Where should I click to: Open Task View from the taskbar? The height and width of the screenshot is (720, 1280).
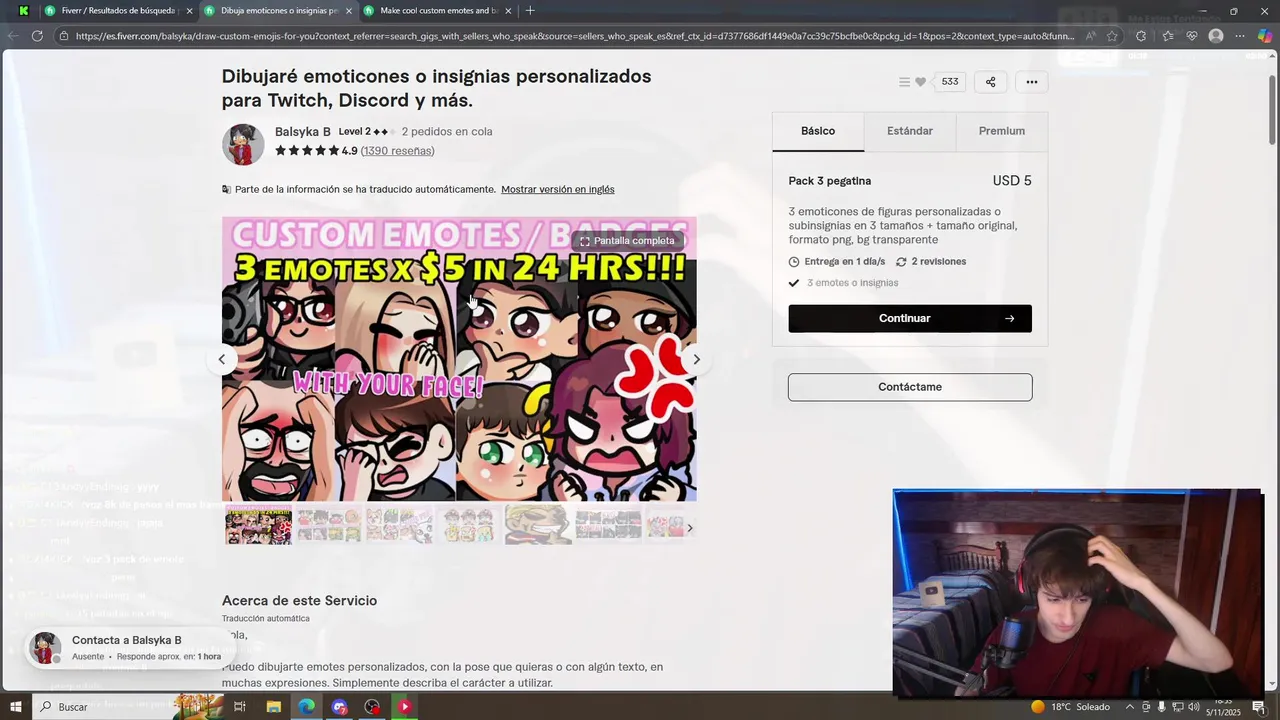pos(240,707)
